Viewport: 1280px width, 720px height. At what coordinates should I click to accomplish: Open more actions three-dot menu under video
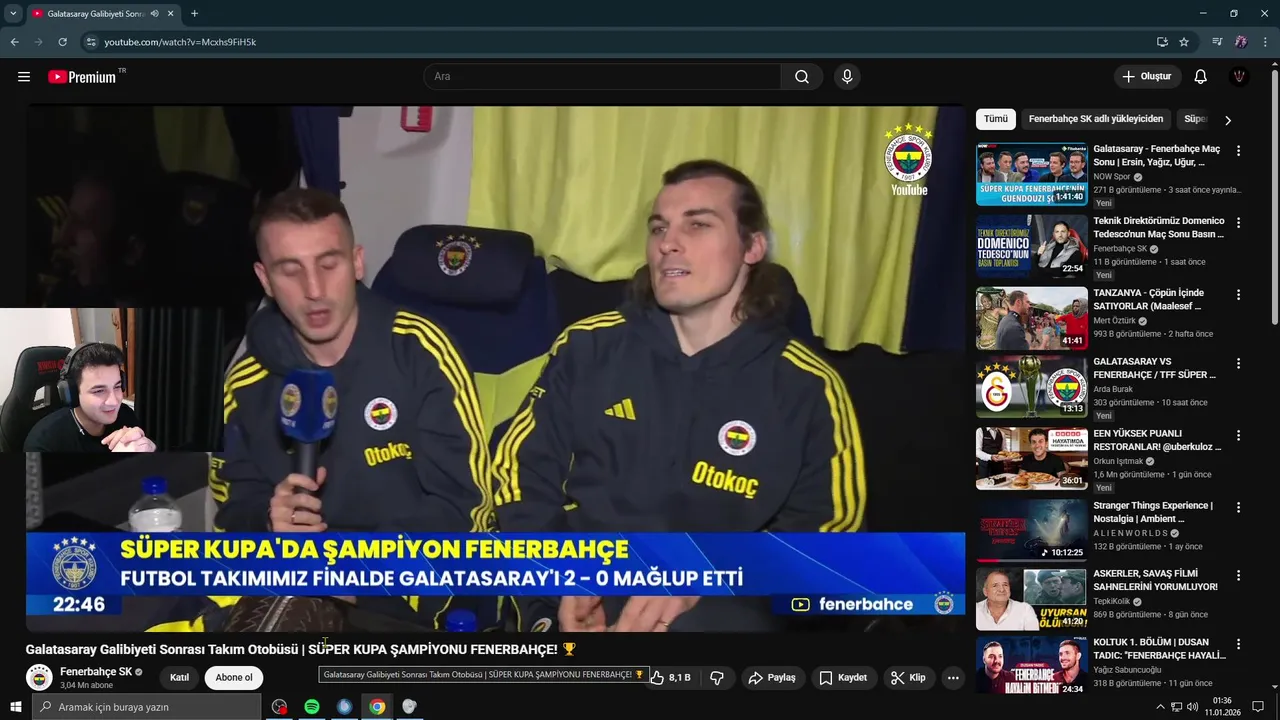pyautogui.click(x=953, y=678)
